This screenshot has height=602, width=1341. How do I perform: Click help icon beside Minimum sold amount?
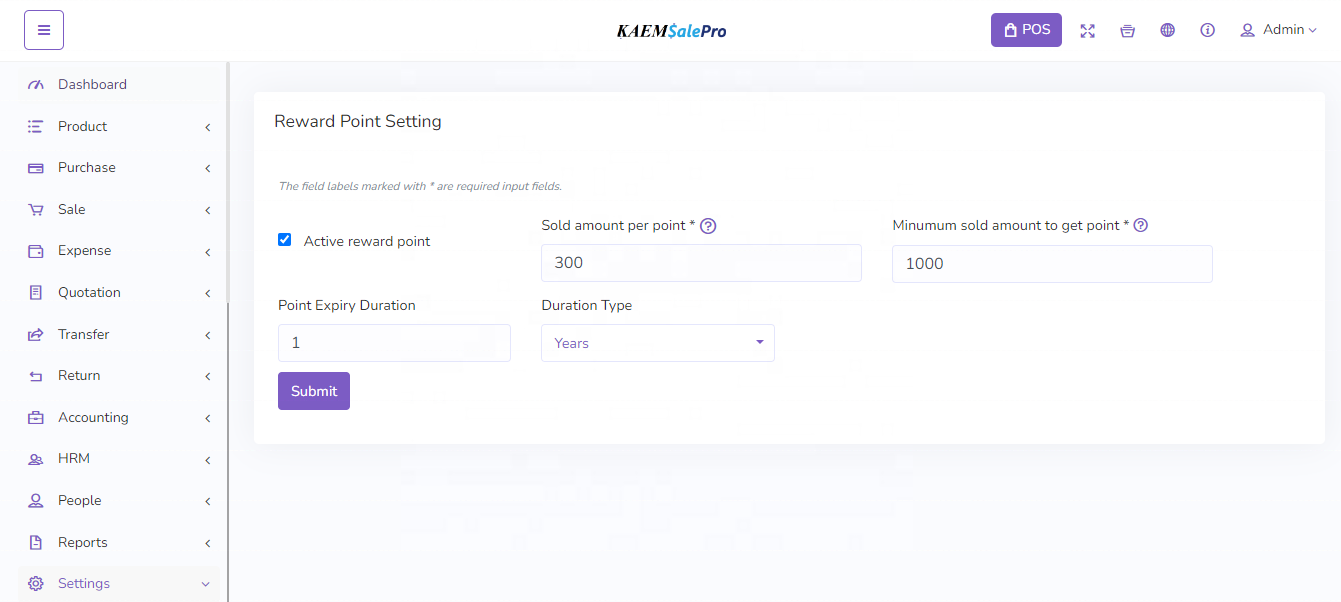click(1140, 226)
